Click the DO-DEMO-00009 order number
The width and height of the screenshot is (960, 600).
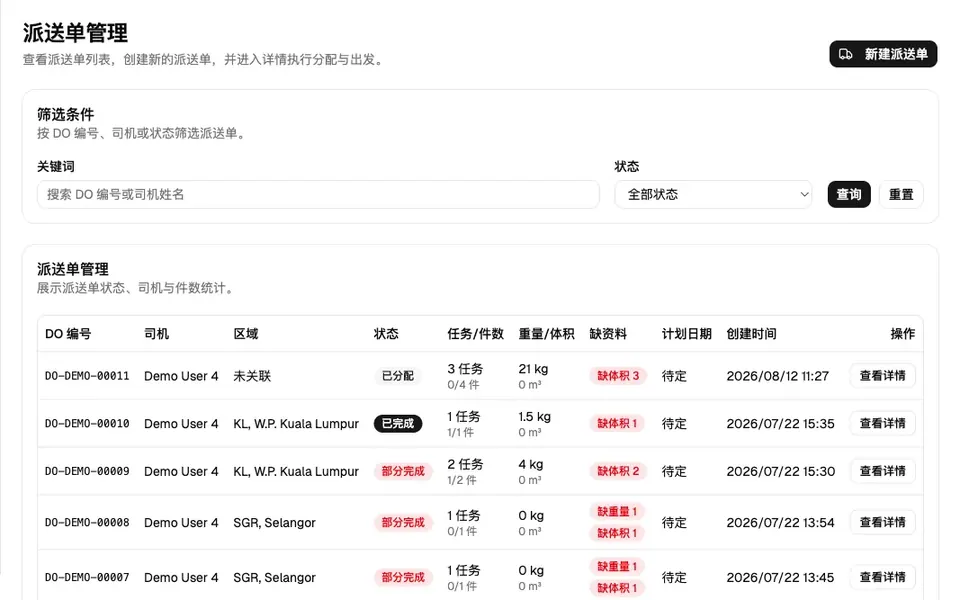87,471
